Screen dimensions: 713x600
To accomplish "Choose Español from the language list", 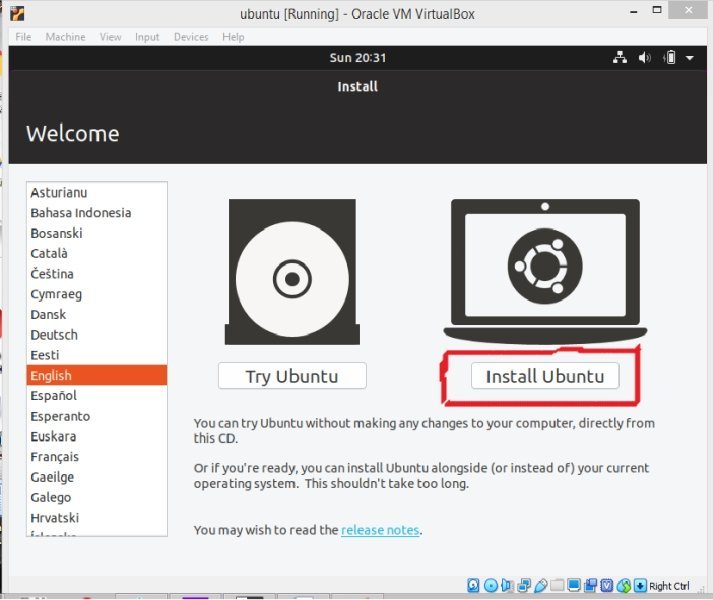I will [x=97, y=396].
